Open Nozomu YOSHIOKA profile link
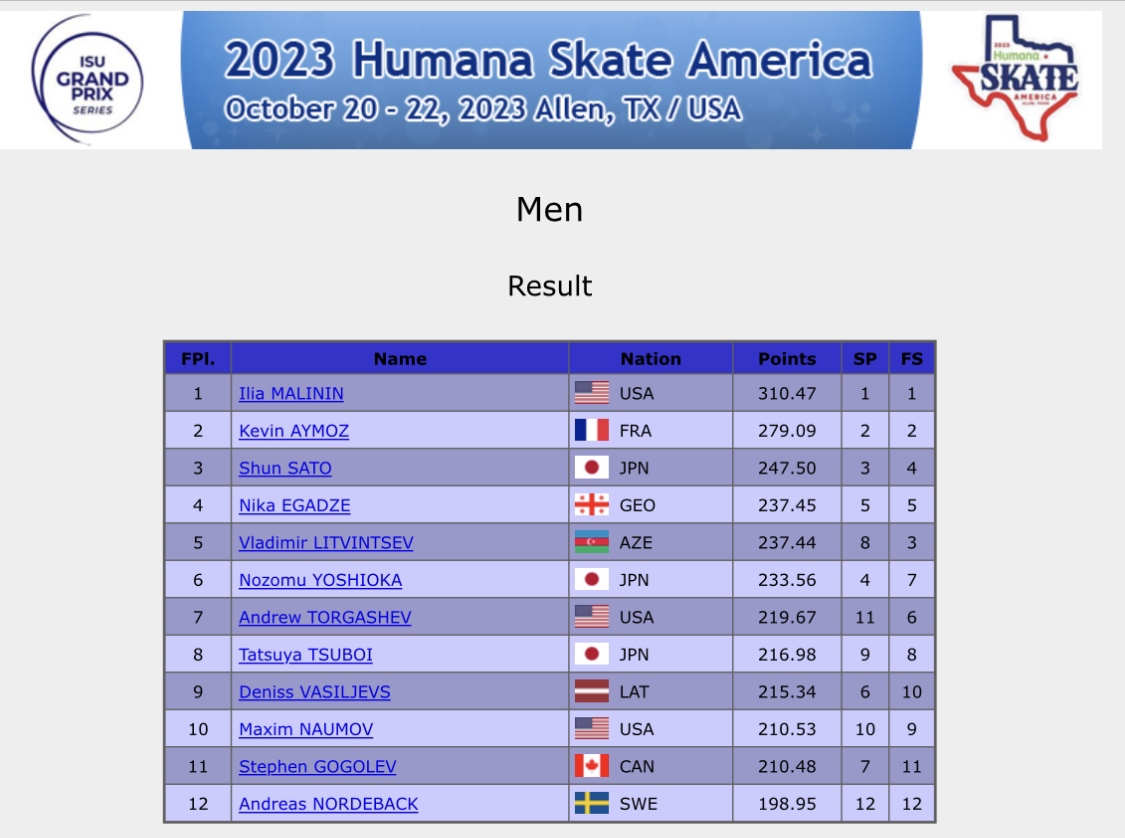Image resolution: width=1125 pixels, height=838 pixels. (320, 580)
